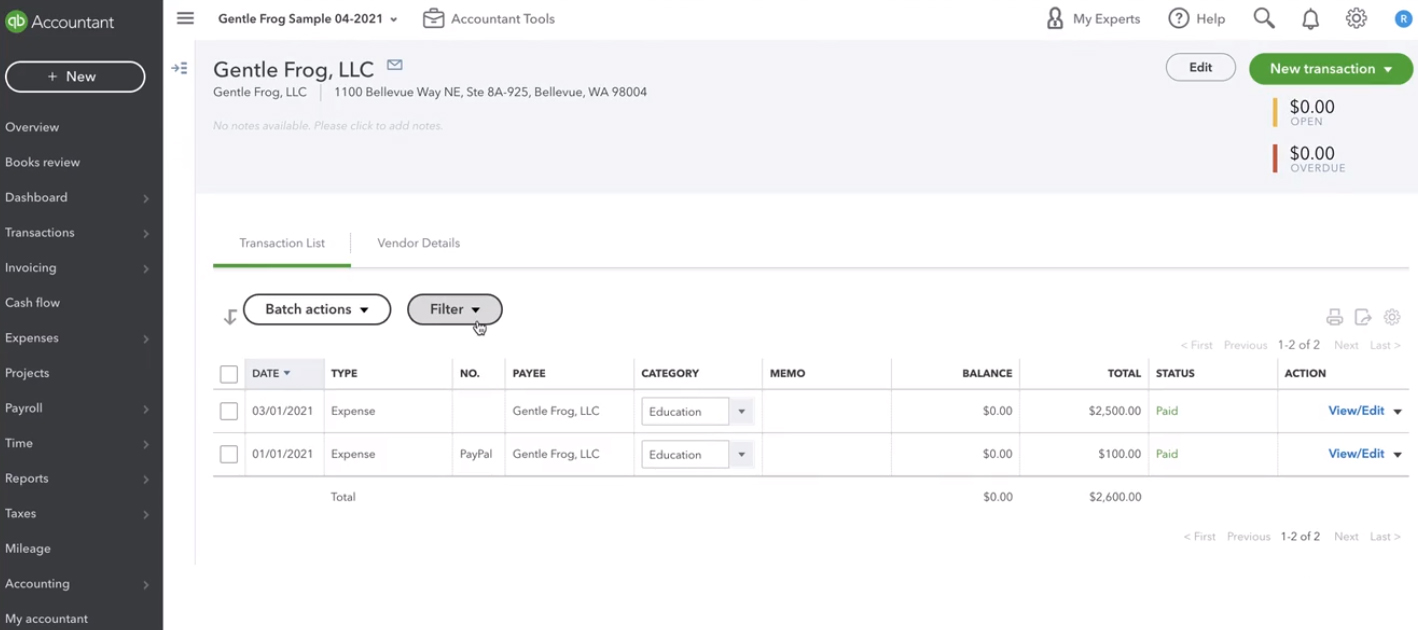The width and height of the screenshot is (1418, 630).
Task: Click View/Edit for the 03/01/2021 expense
Action: pos(1356,411)
